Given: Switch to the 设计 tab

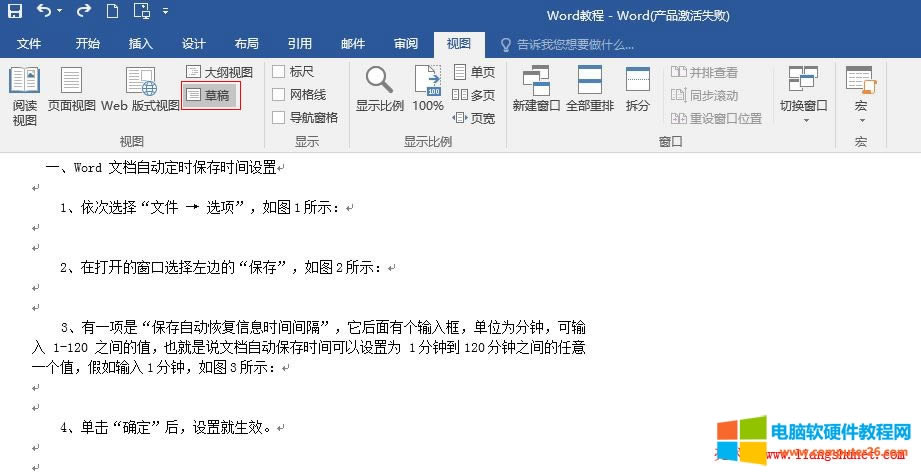Looking at the screenshot, I should pyautogui.click(x=193, y=43).
